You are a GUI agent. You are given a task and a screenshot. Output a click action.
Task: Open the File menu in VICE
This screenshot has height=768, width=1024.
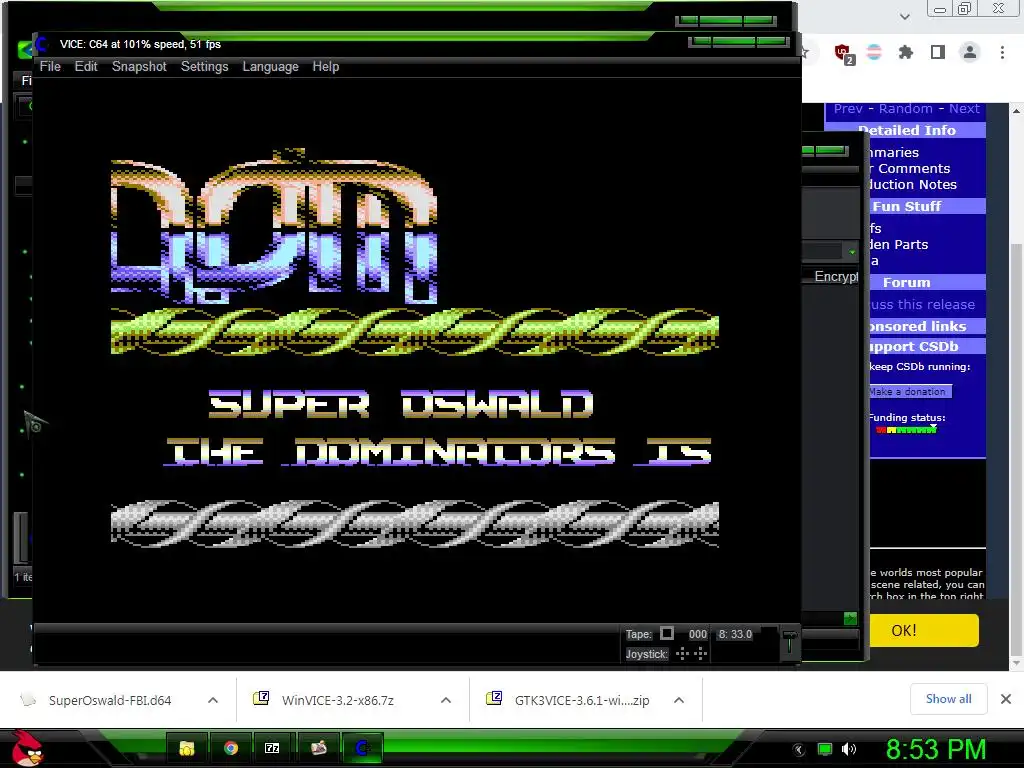[50, 67]
